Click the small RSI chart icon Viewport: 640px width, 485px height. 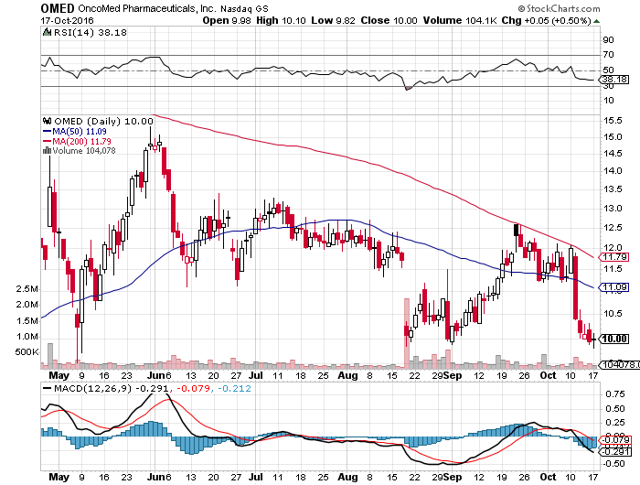click(47, 32)
